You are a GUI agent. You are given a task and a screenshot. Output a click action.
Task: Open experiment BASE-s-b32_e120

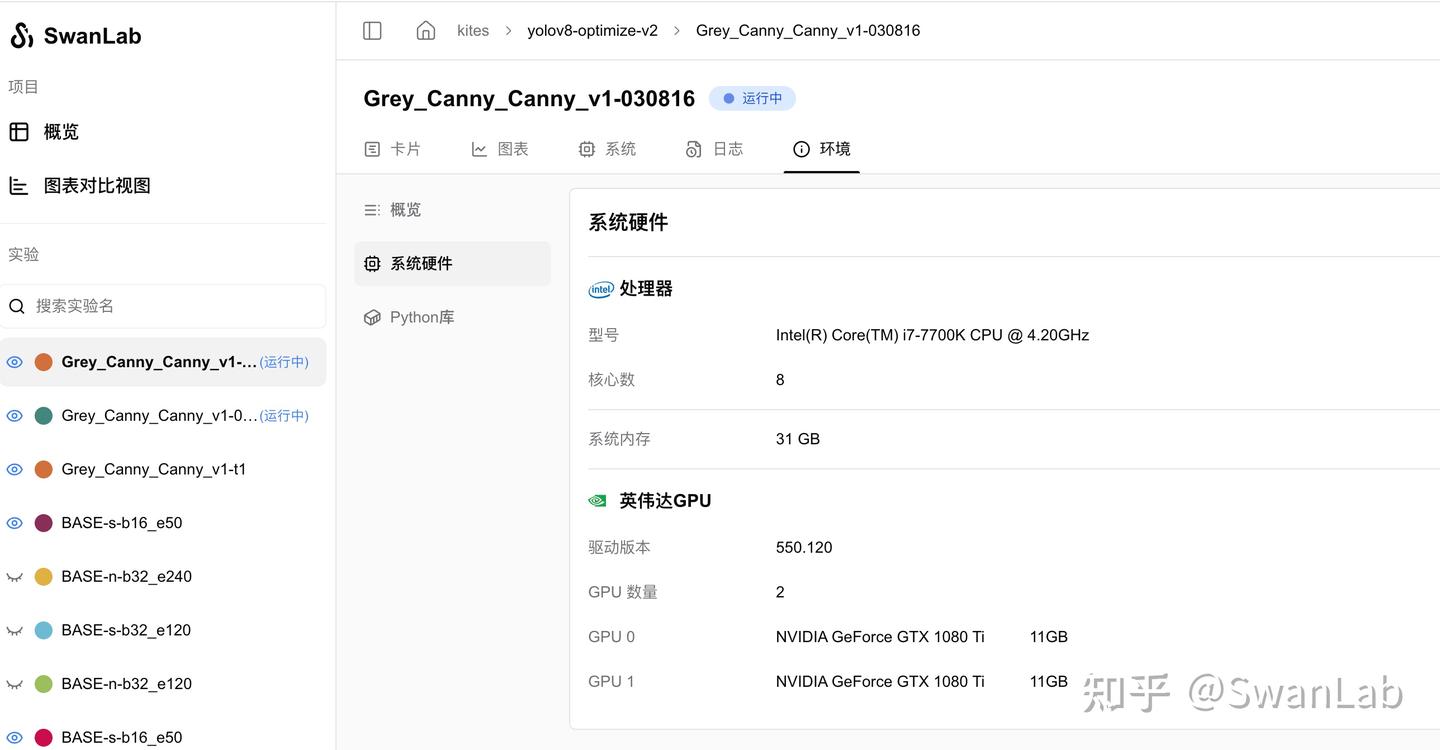[x=126, y=631]
